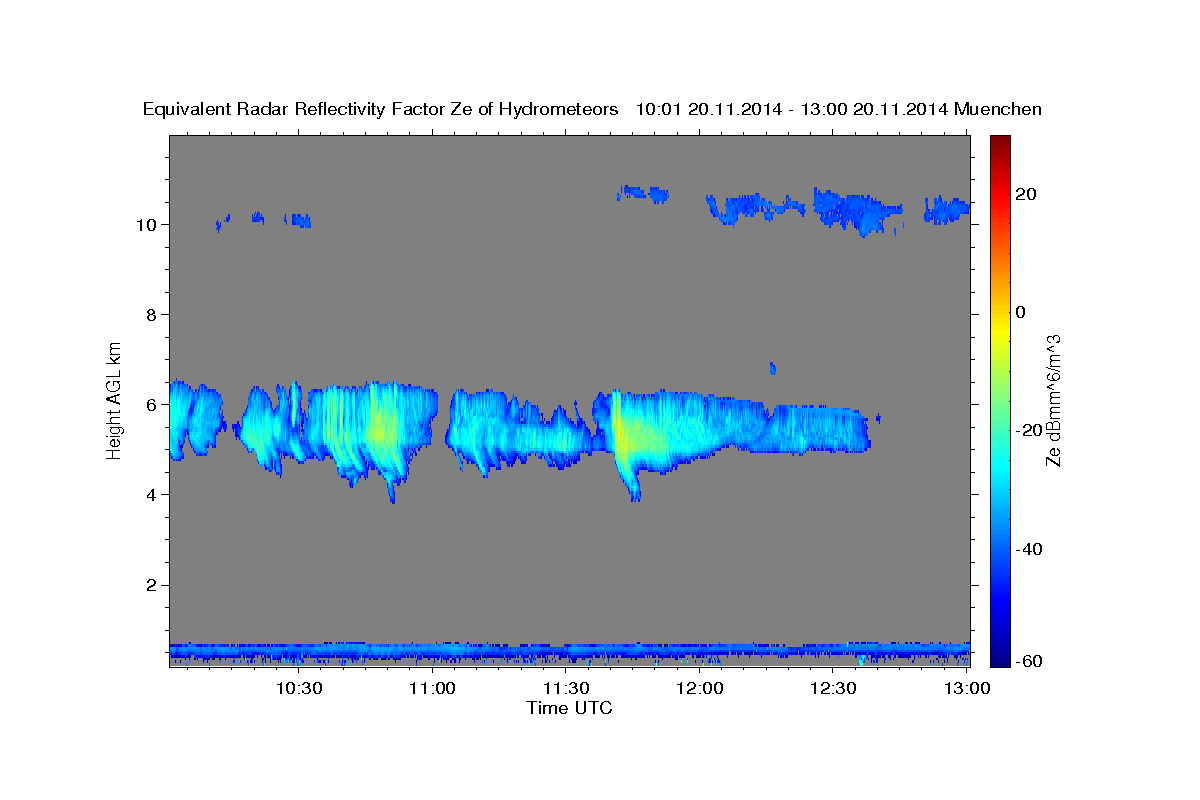Screen dimensions: 1200x800
Task: Click the '12:00' time tick label
Action: pos(700,689)
